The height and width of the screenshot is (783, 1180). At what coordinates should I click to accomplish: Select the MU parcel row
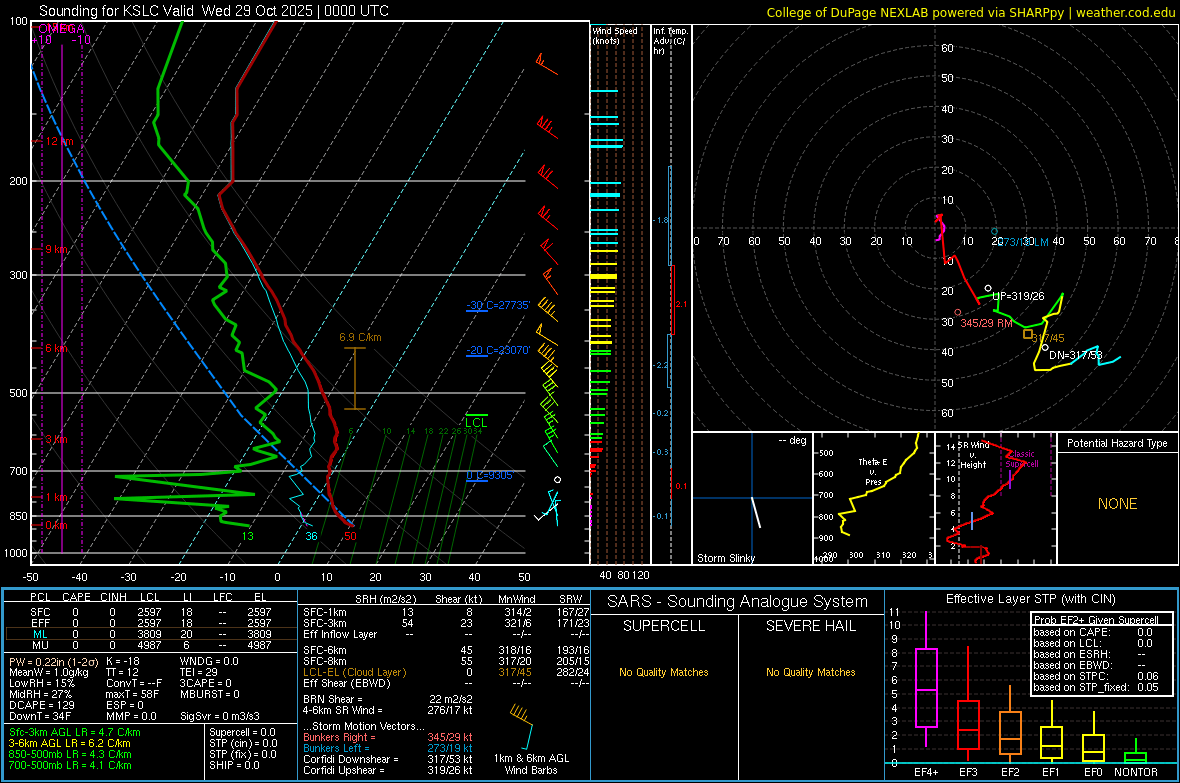pyautogui.click(x=150, y=645)
